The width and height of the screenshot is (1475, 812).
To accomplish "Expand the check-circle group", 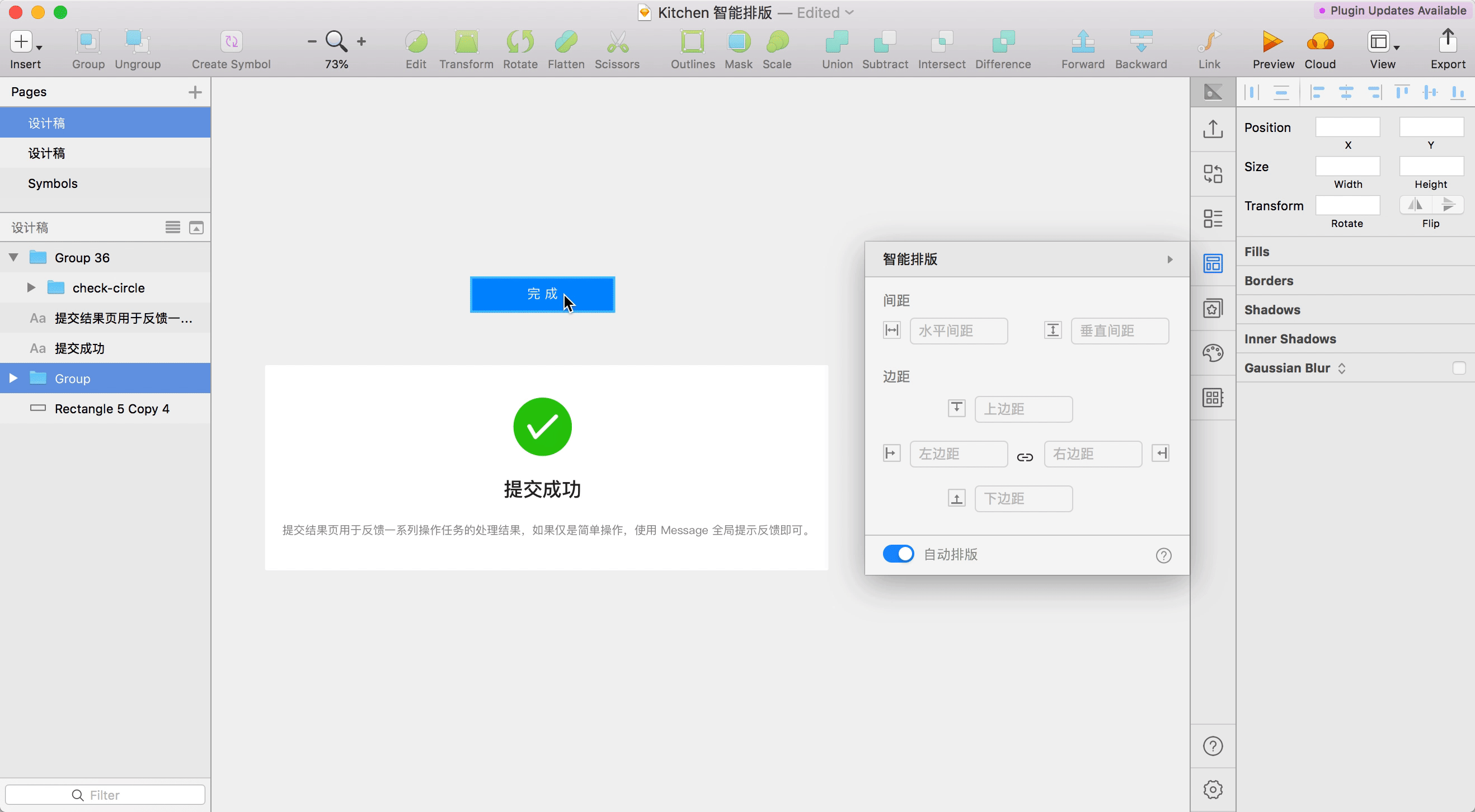I will [x=31, y=288].
